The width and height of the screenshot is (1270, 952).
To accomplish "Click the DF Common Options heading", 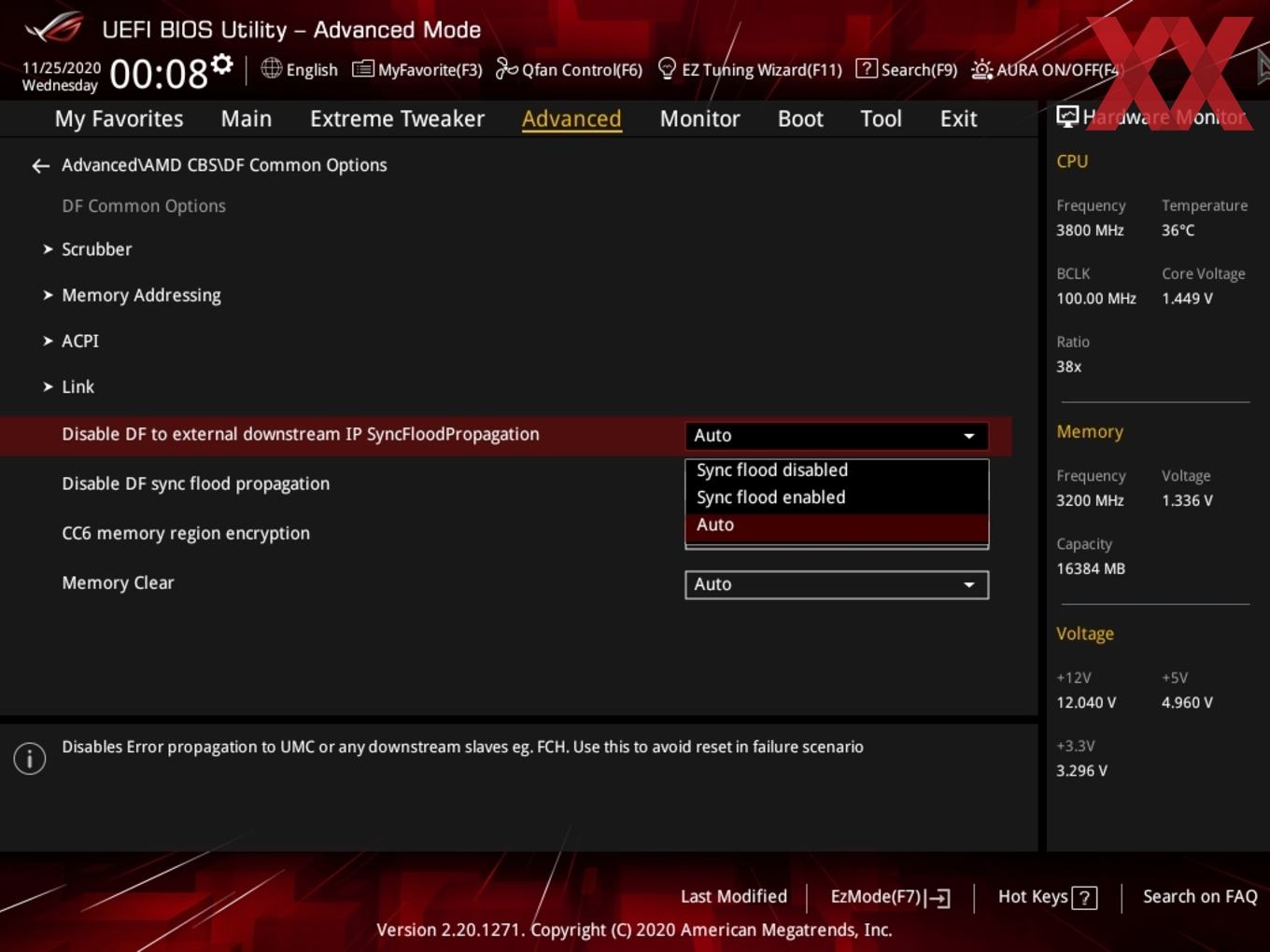I will pyautogui.click(x=144, y=206).
